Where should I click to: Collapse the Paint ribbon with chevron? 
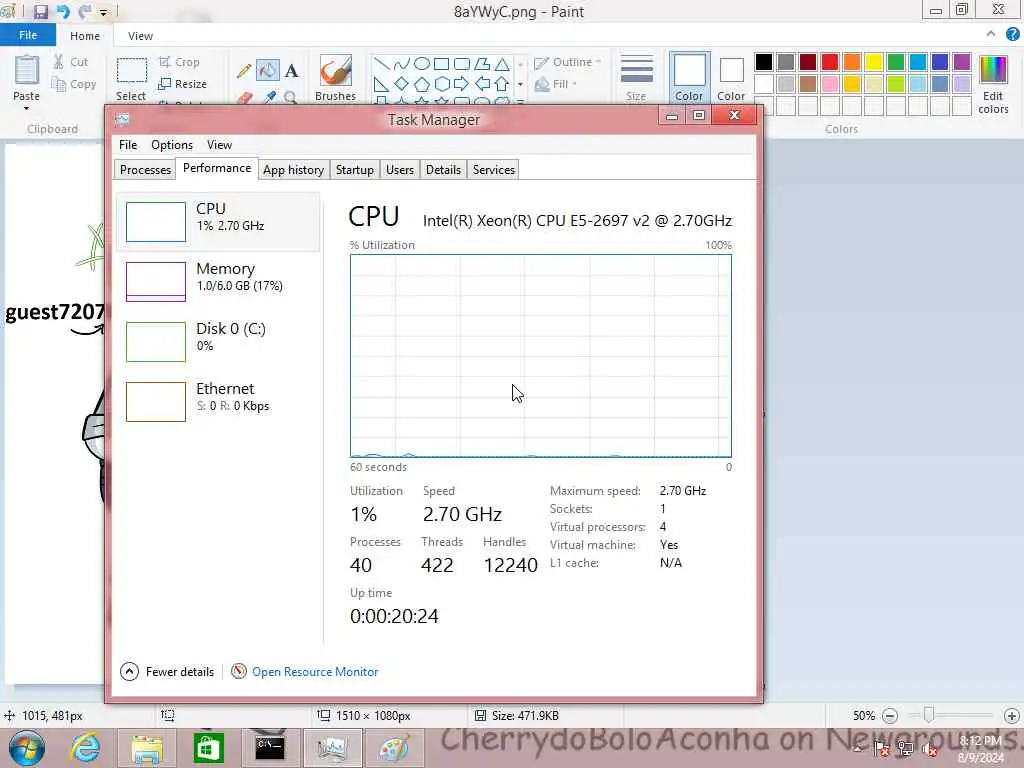coord(991,34)
